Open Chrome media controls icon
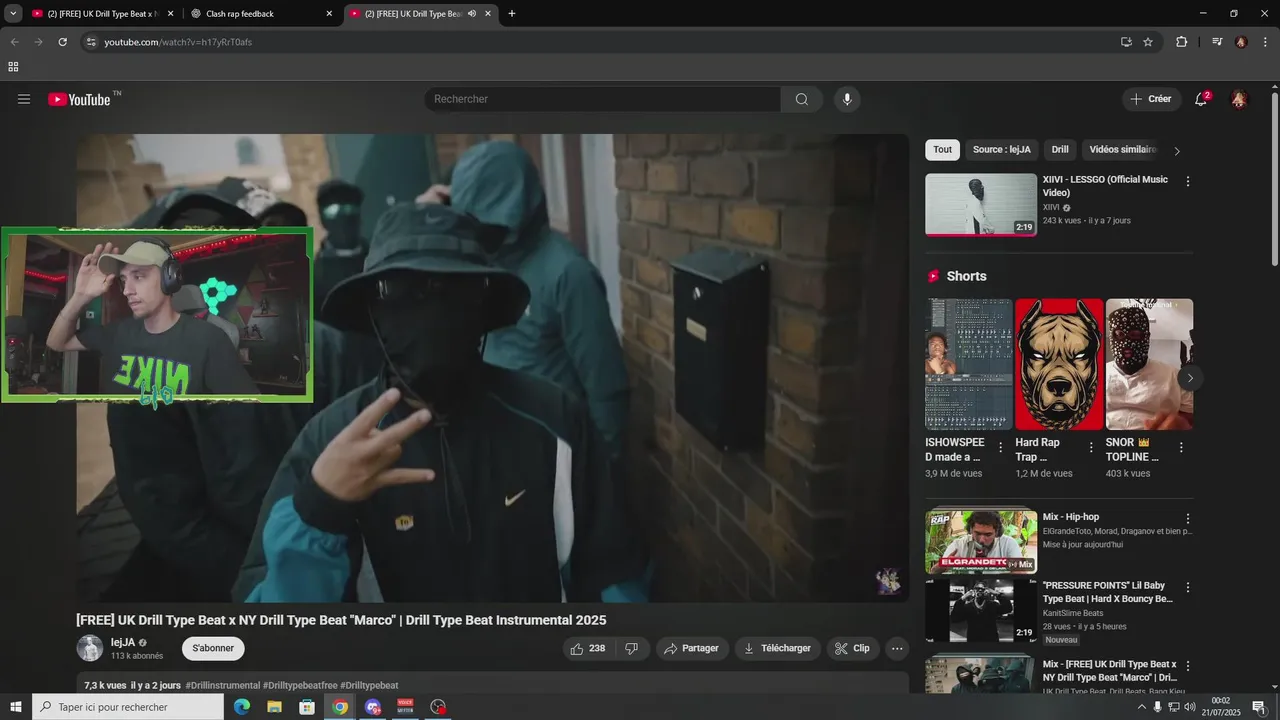Screen dimensions: 1280x720 pos(1217,42)
